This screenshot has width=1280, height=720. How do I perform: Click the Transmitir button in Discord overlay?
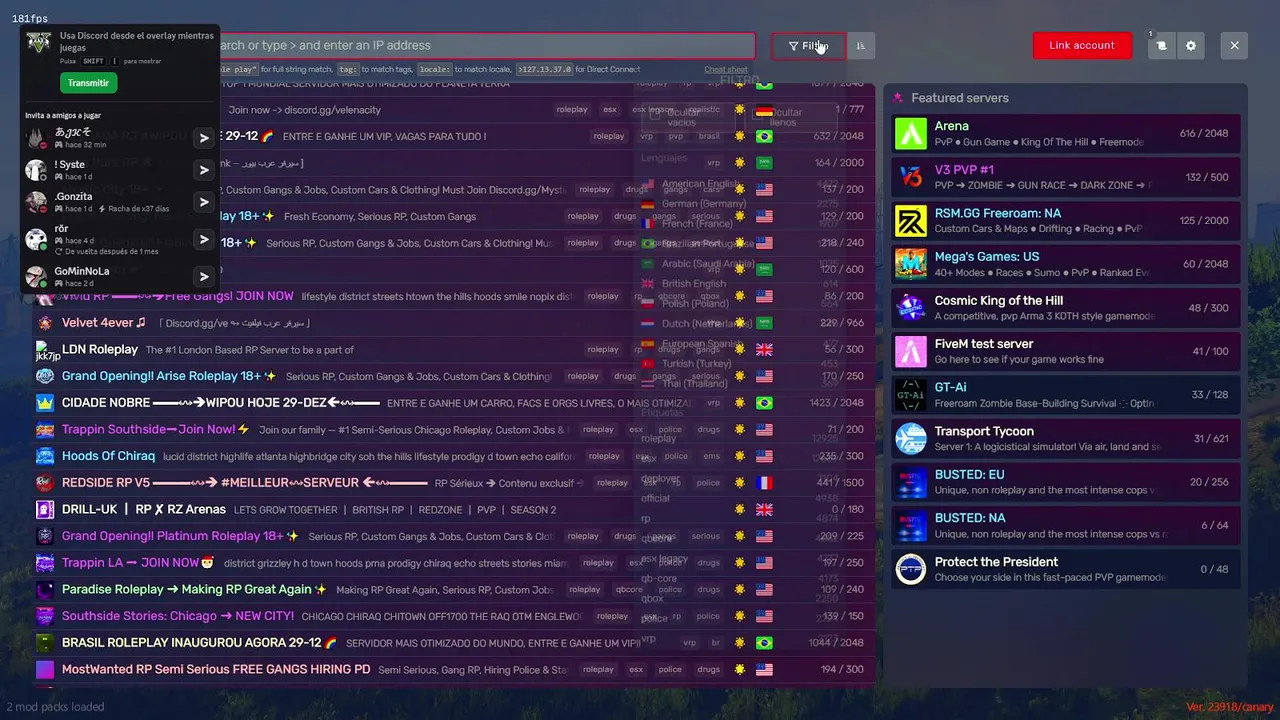tap(88, 83)
